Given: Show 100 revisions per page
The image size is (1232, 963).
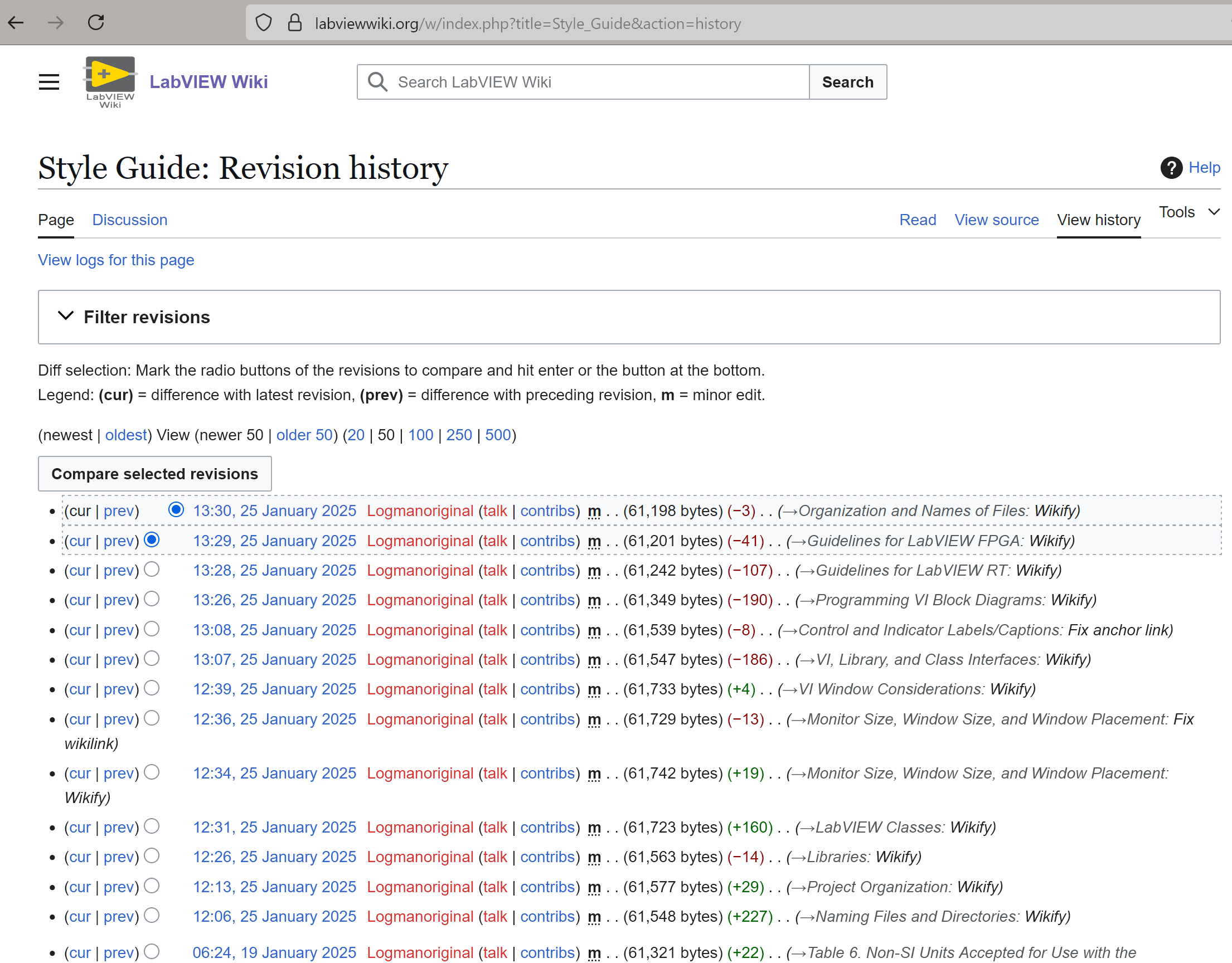Looking at the screenshot, I should point(421,435).
